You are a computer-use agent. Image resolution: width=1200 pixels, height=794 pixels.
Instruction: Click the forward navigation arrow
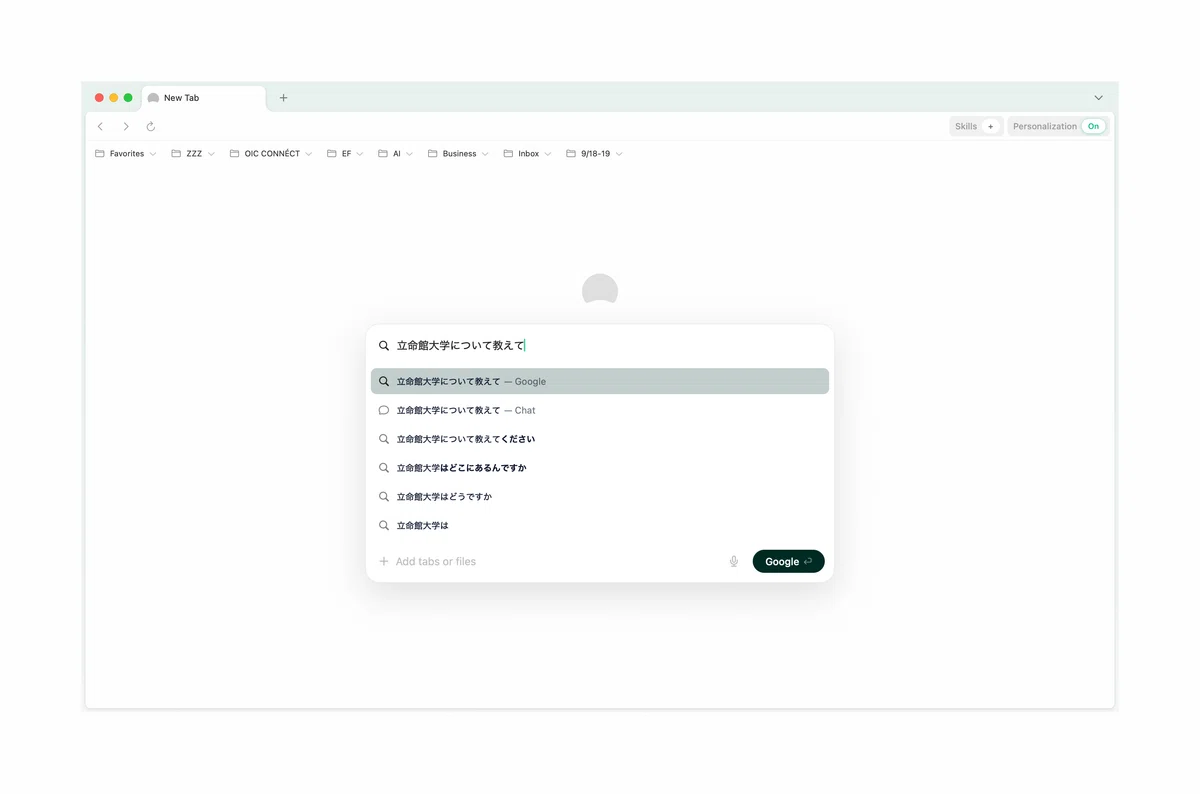tap(126, 127)
